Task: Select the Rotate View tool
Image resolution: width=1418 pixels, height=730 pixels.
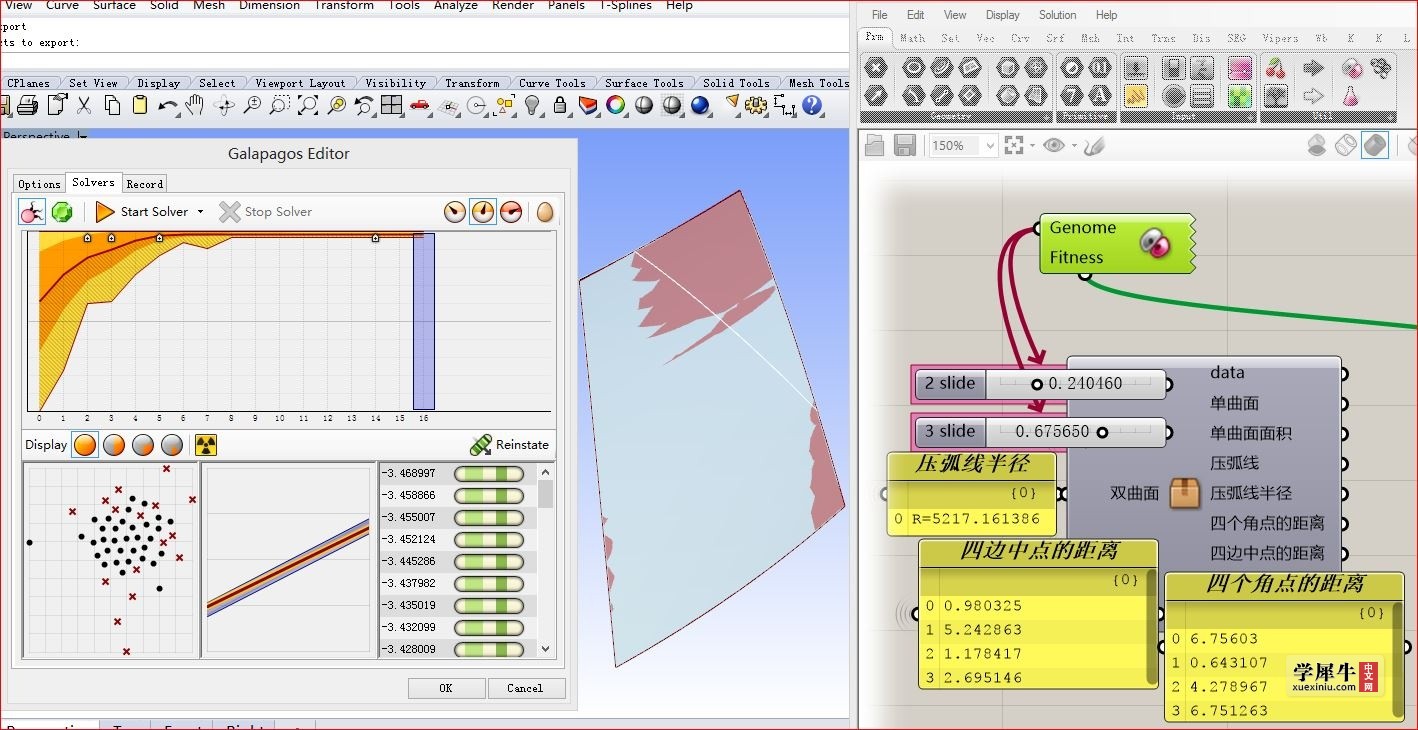Action: tap(224, 105)
